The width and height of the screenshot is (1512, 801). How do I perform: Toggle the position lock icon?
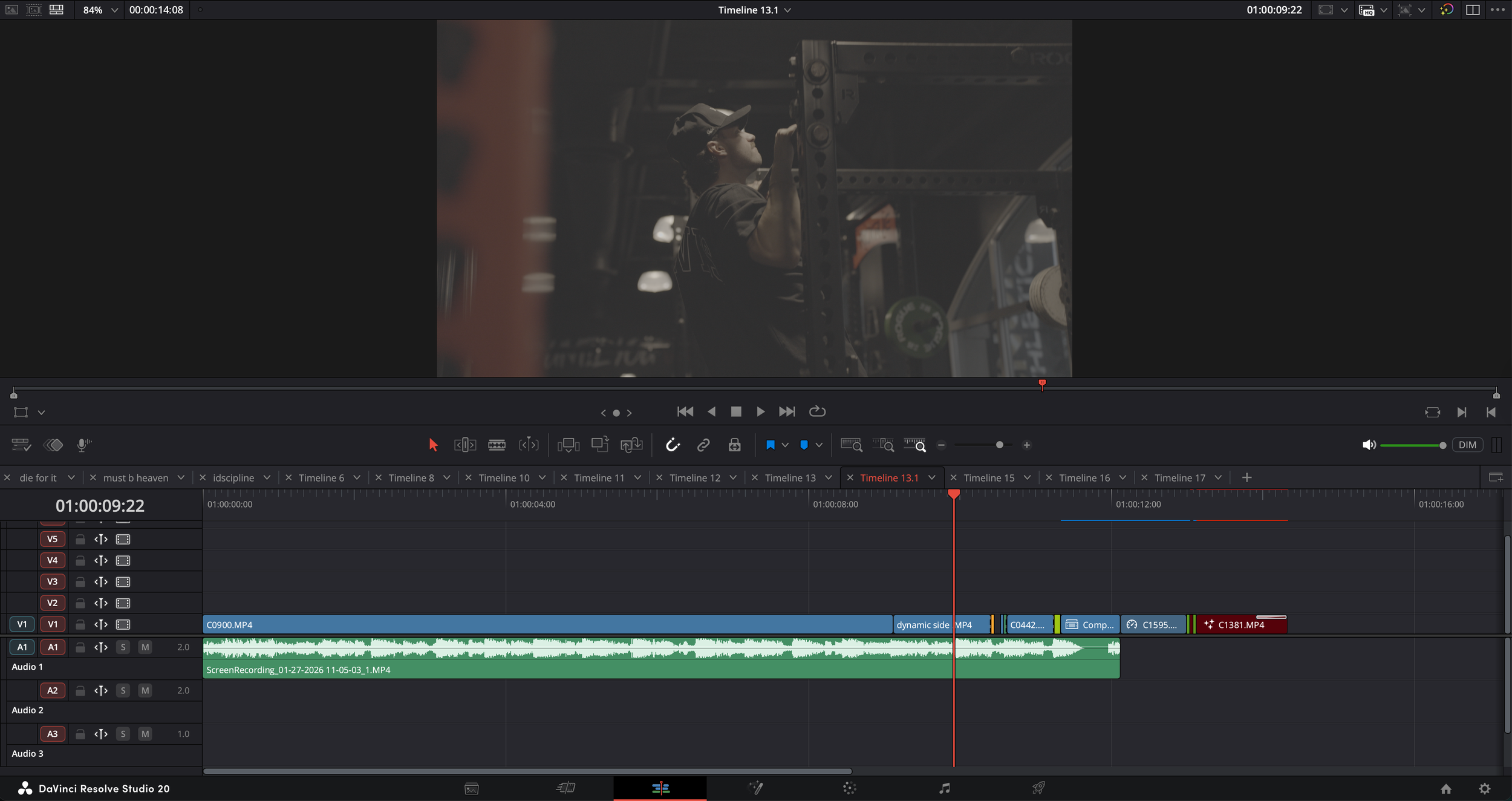click(734, 445)
